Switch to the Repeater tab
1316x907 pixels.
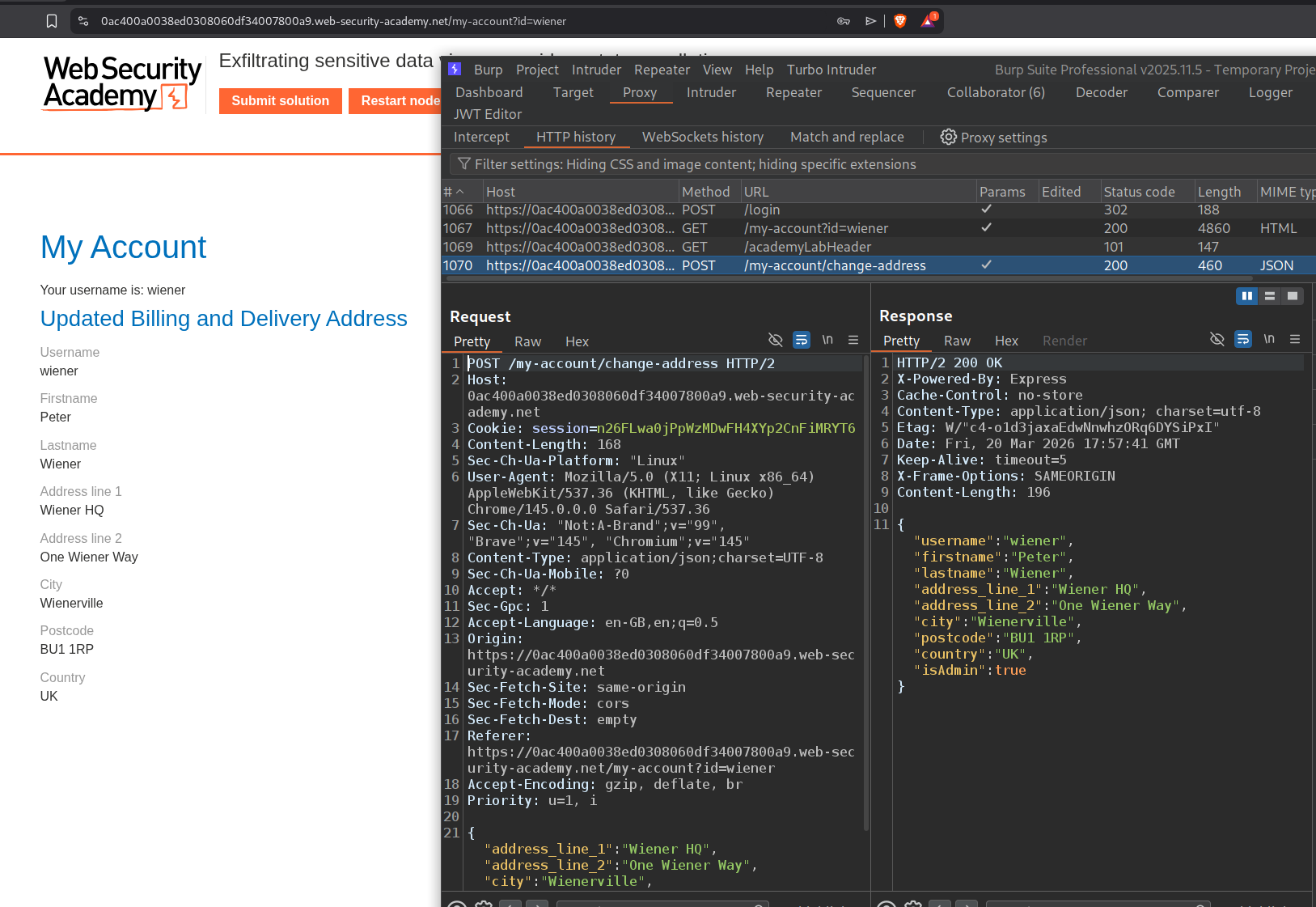[x=793, y=92]
